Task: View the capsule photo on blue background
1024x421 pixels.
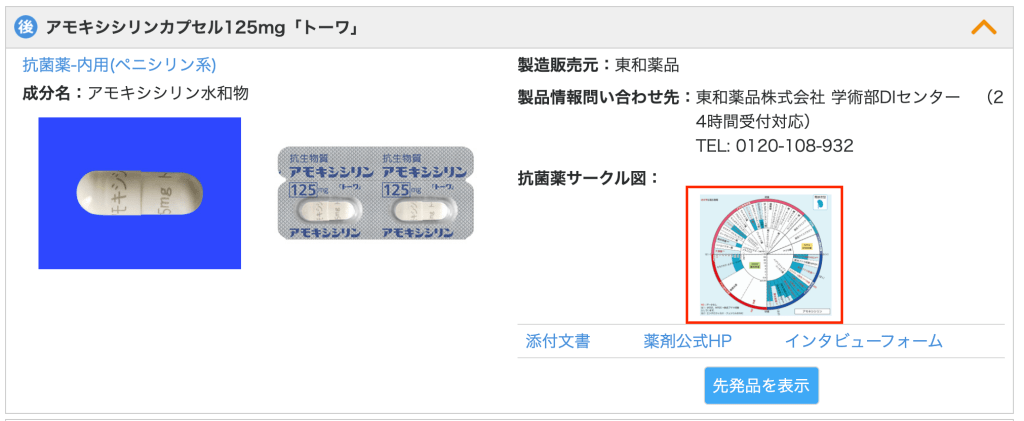Action: pyautogui.click(x=140, y=193)
